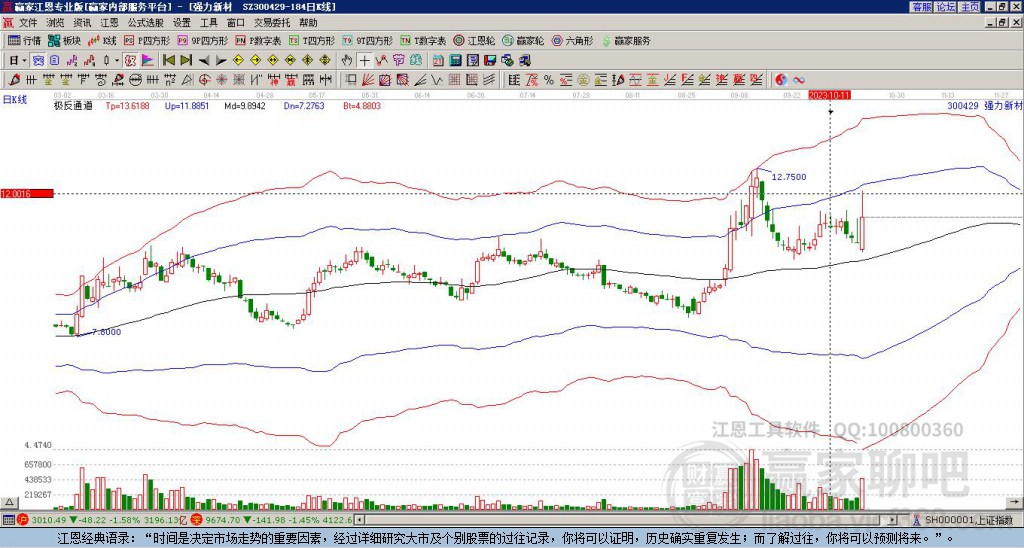Open the calculator icon
Screen dimensions: 1024x548
click(456, 61)
